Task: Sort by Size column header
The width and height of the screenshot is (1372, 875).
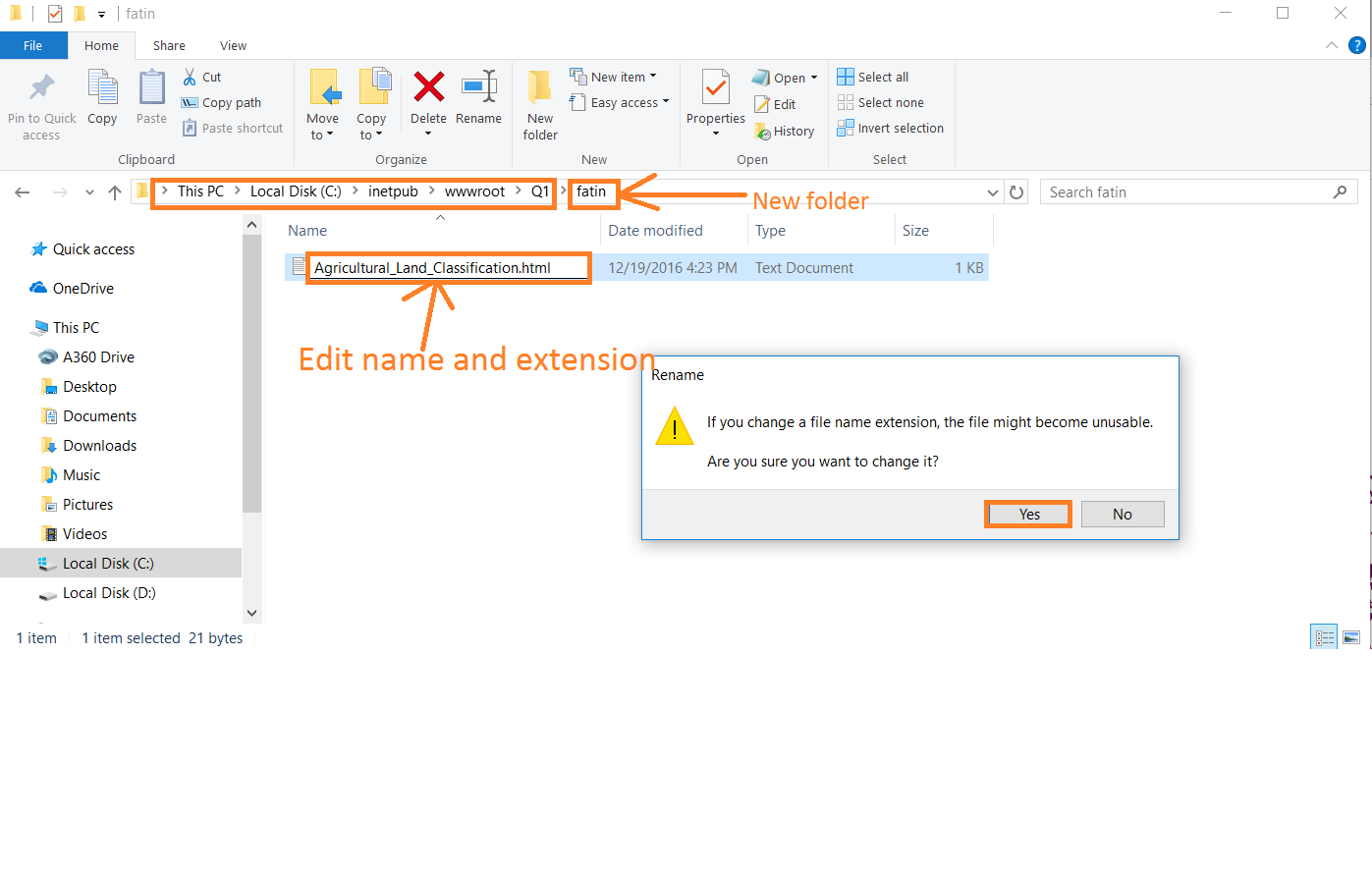Action: 916,231
